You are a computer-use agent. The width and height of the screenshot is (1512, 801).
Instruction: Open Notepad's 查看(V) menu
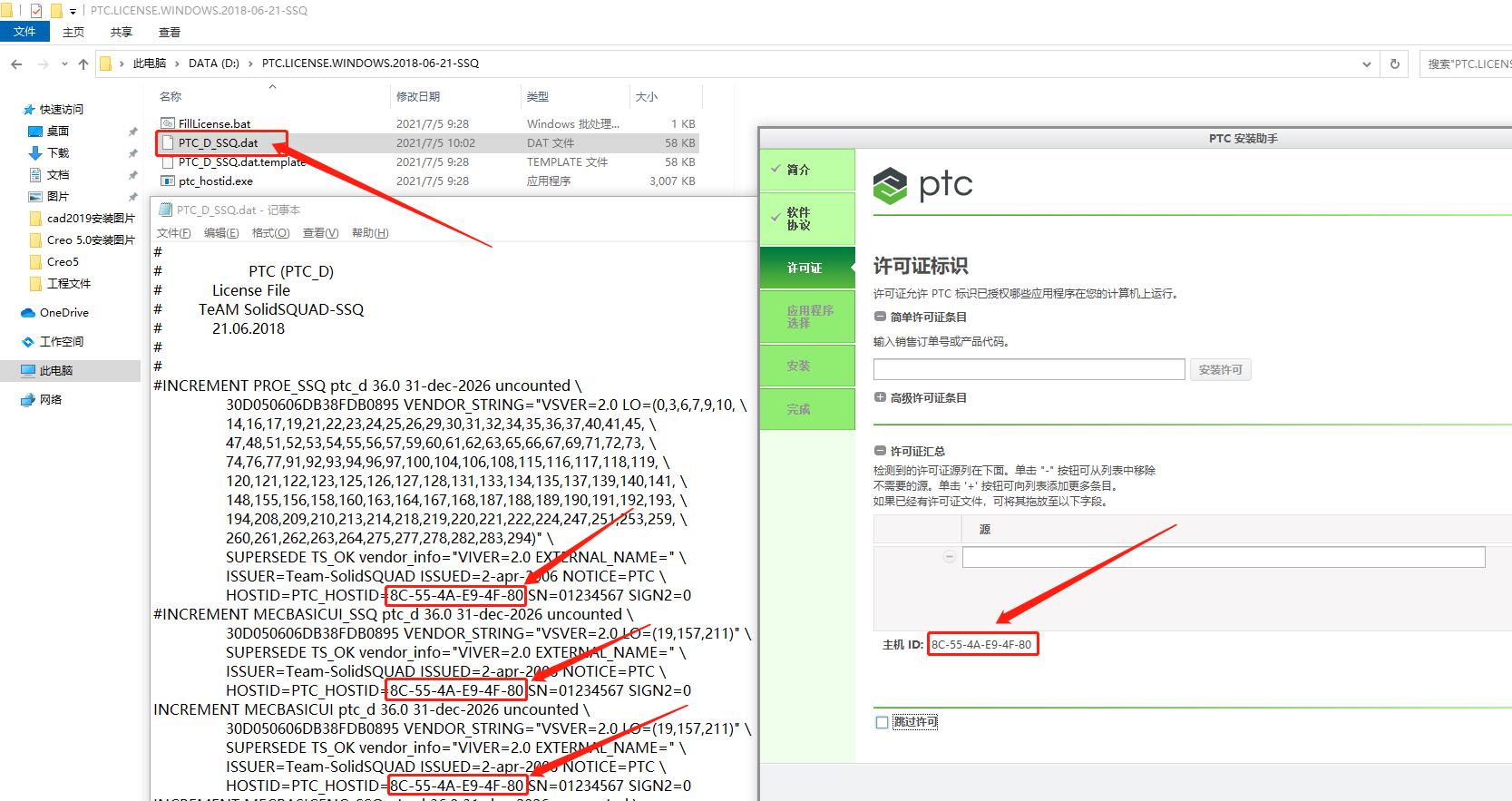320,233
